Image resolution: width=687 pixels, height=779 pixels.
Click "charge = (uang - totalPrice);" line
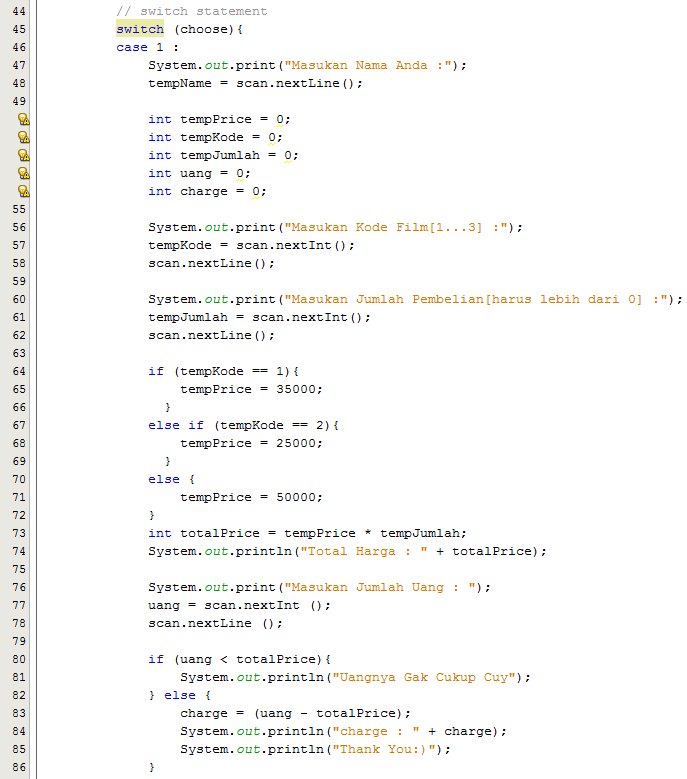click(x=296, y=713)
